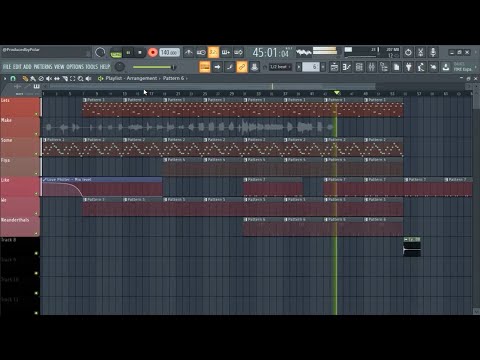The image size is (480, 360).
Task: Toggle the playlist magnet snap icon
Action: pos(13,78)
